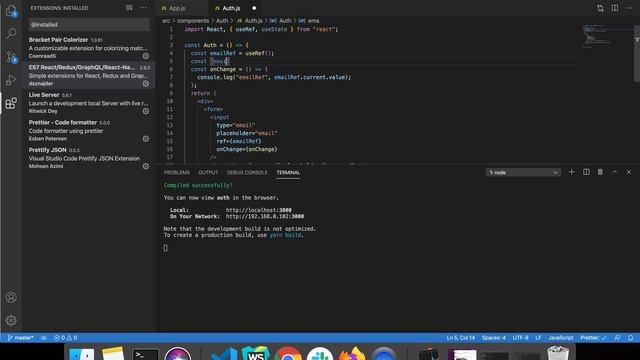Open the editor more actions menu

[x=629, y=8]
